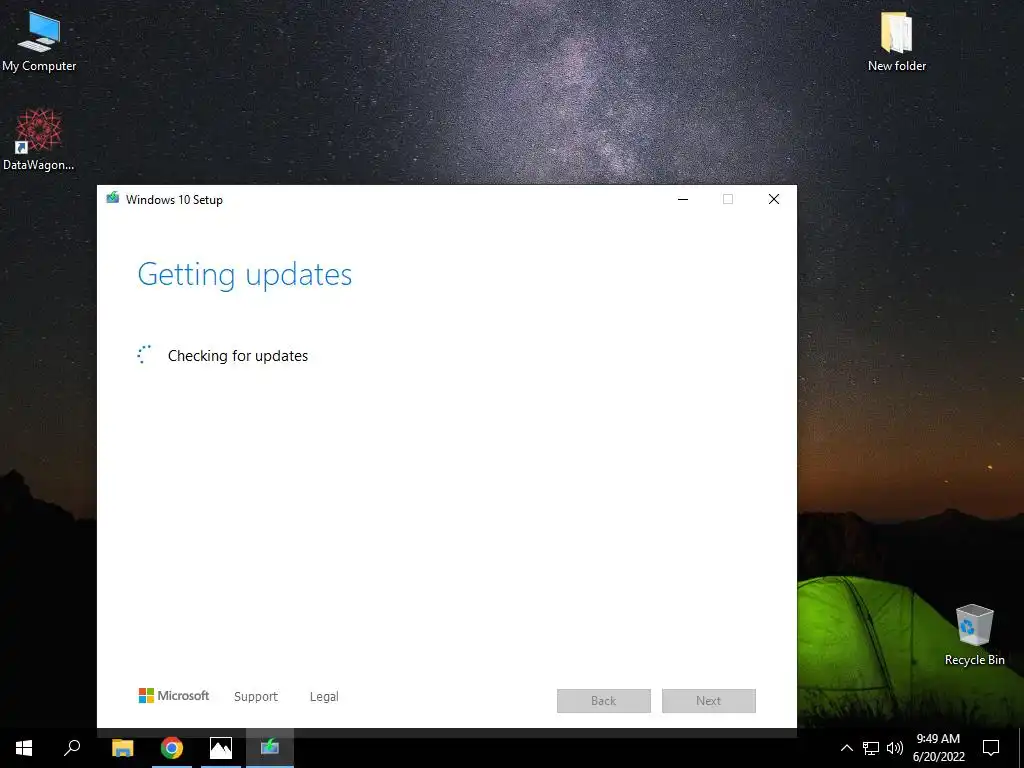Click the Microsoft logo
This screenshot has width=1024, height=768.
pyautogui.click(x=174, y=696)
